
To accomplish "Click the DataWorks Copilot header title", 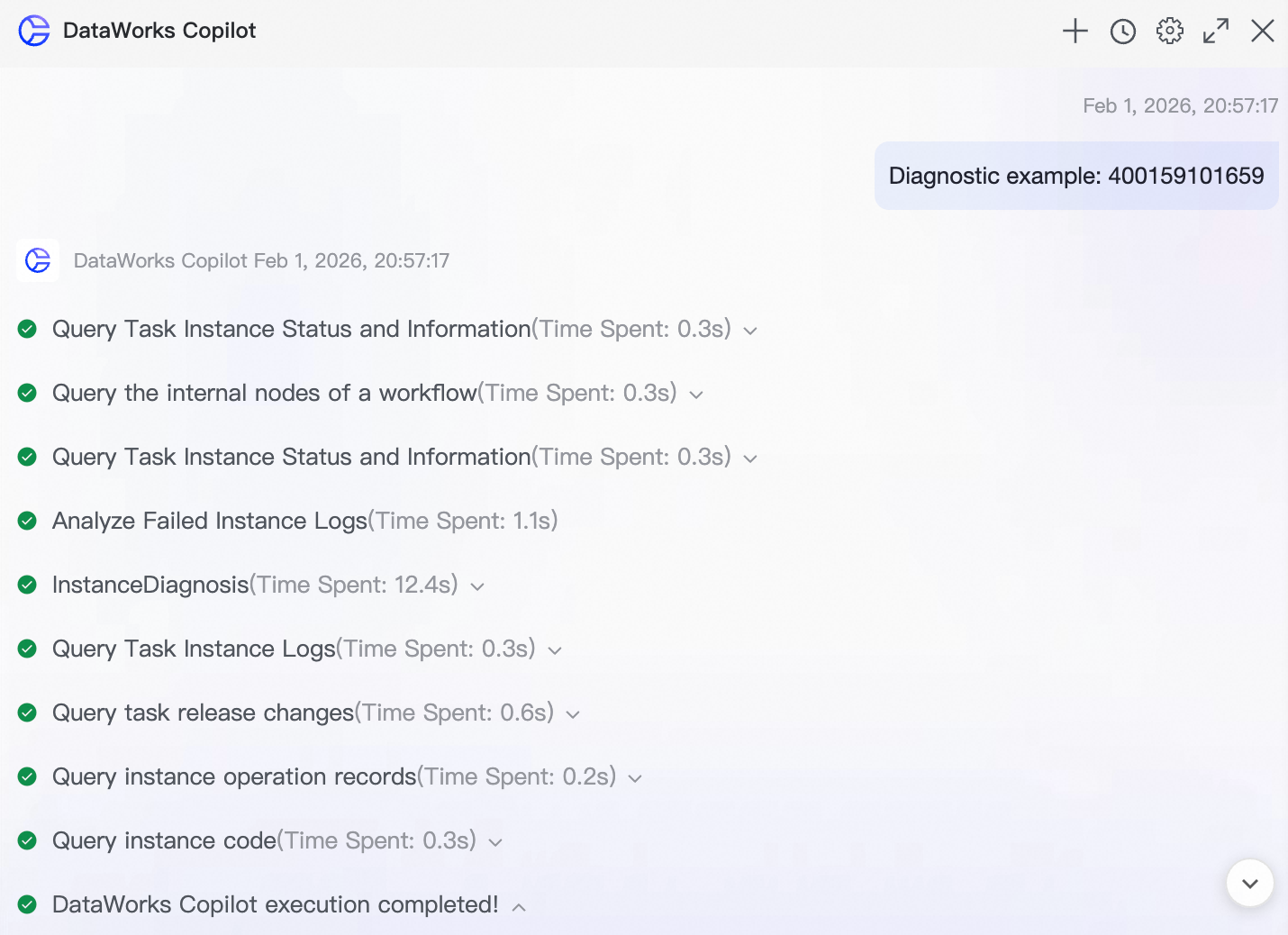I will (x=159, y=31).
